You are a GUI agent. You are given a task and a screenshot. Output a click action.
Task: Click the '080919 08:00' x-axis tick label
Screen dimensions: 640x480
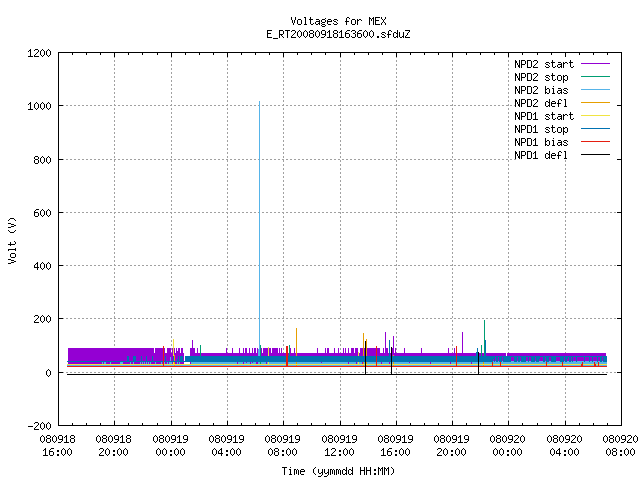(282, 446)
